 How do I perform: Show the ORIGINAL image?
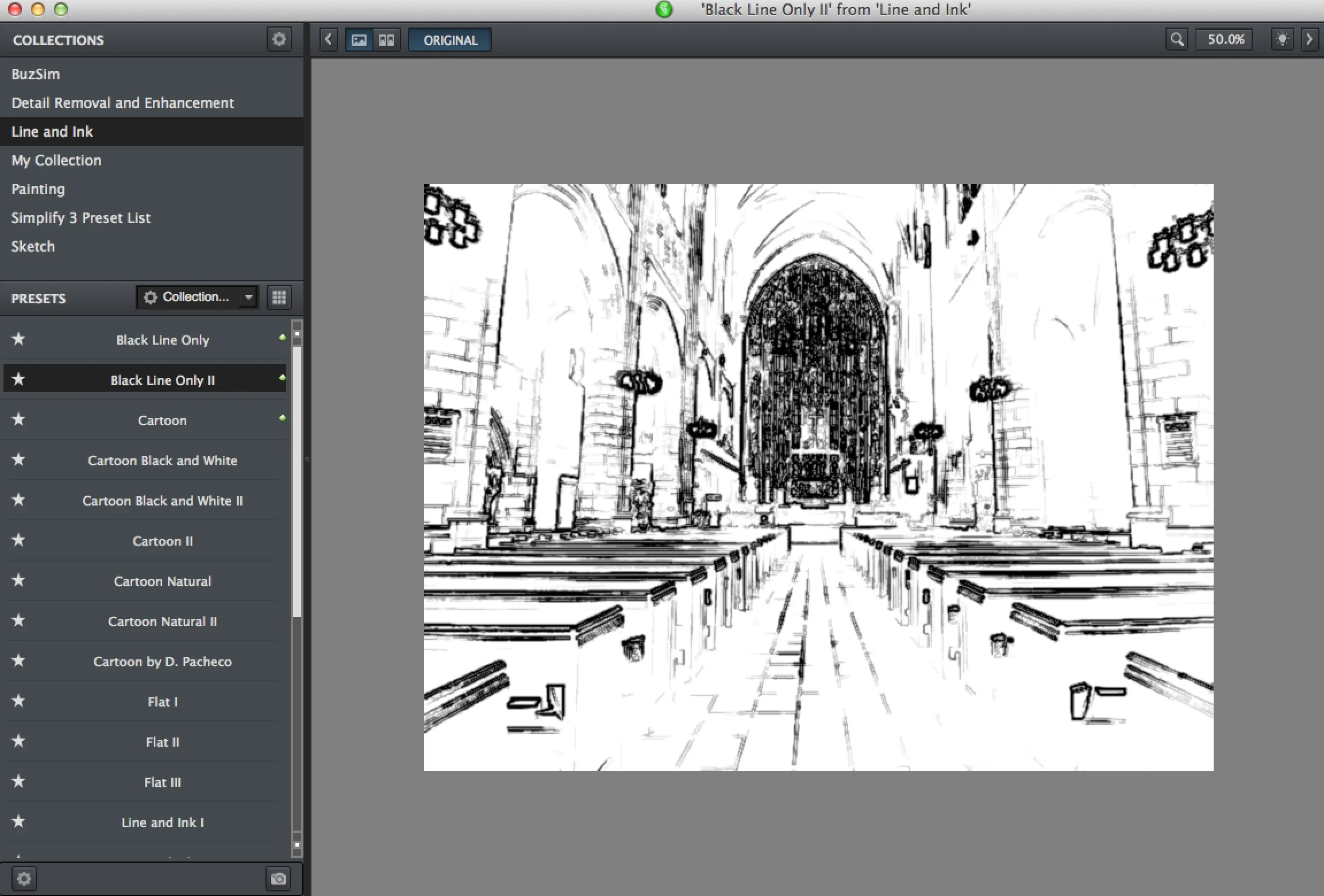450,40
